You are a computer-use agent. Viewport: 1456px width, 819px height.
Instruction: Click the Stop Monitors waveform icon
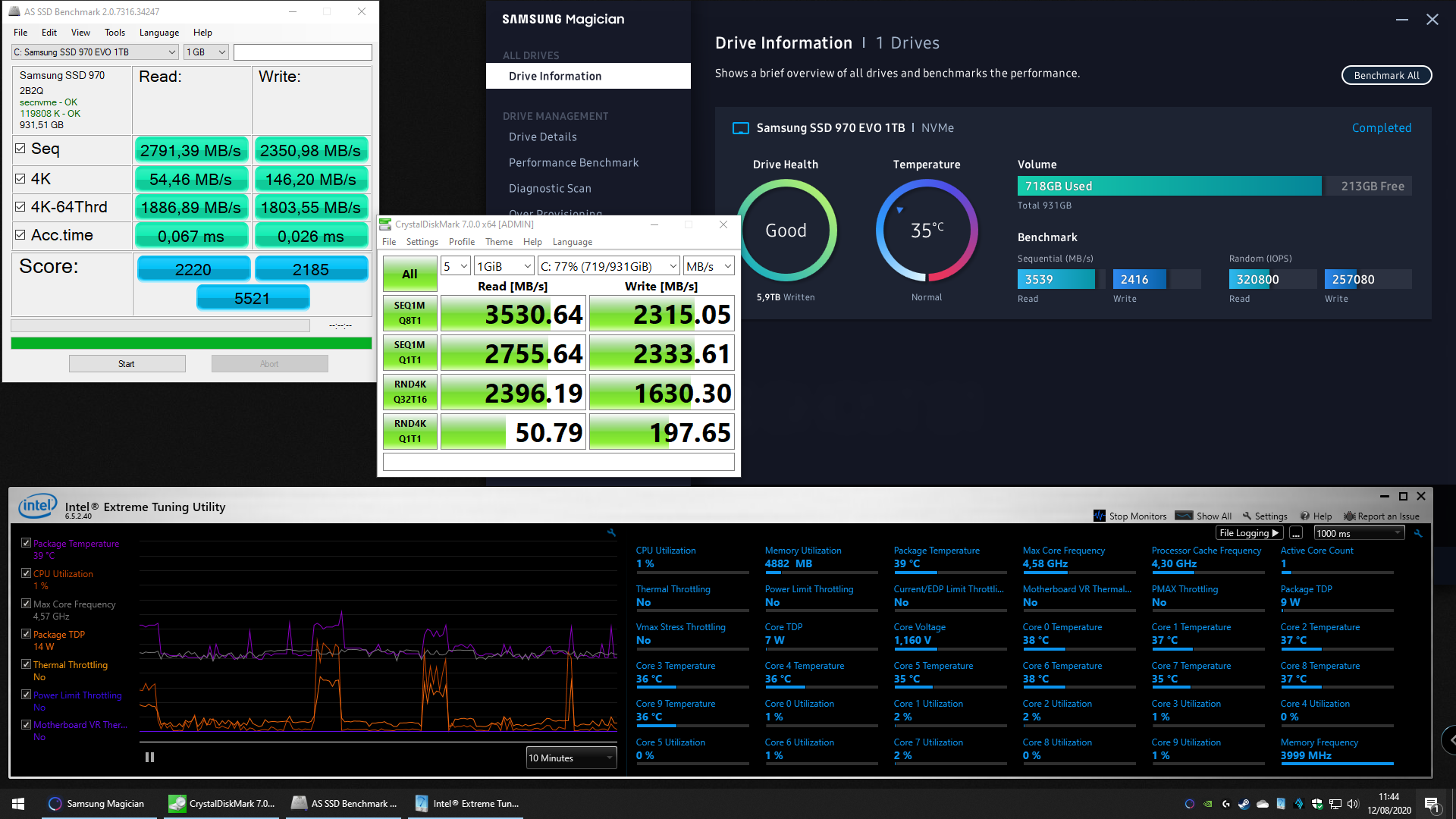coord(1099,516)
